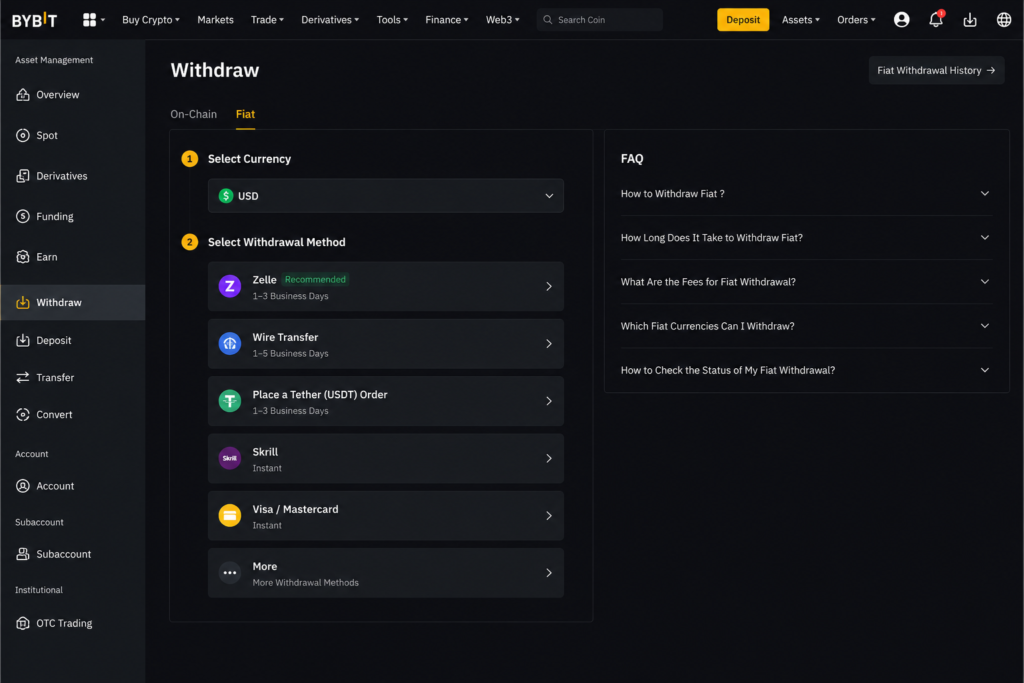The image size is (1024, 683).
Task: Open the Buy Crypto dropdown menu
Action: click(x=151, y=20)
